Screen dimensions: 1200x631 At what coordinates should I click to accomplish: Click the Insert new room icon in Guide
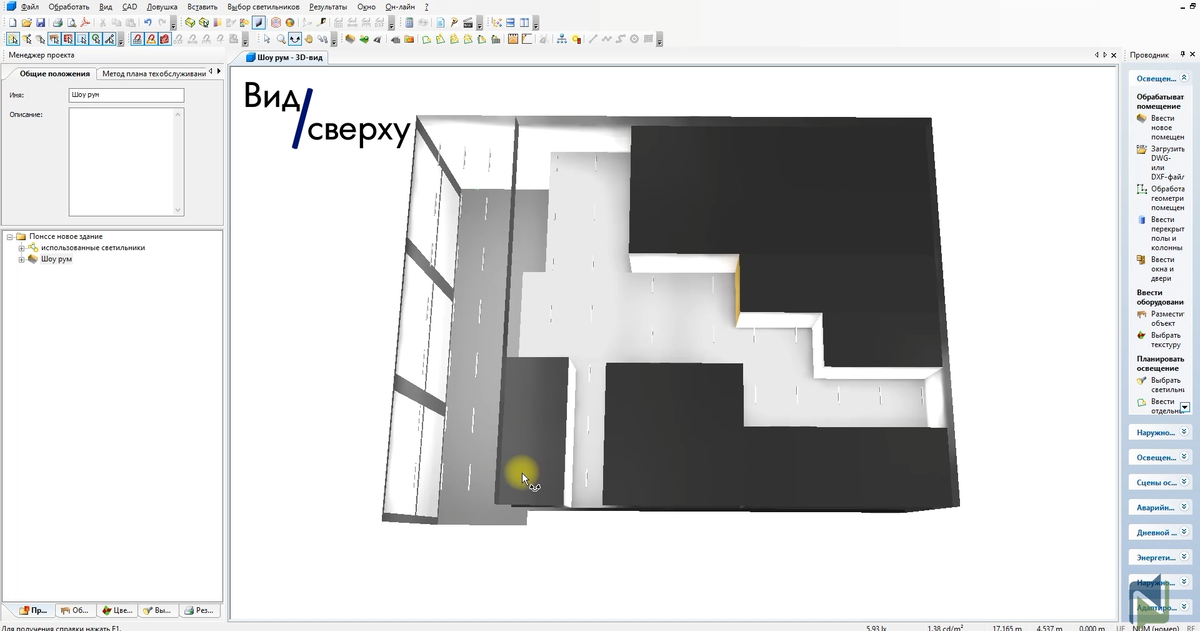click(x=1141, y=118)
